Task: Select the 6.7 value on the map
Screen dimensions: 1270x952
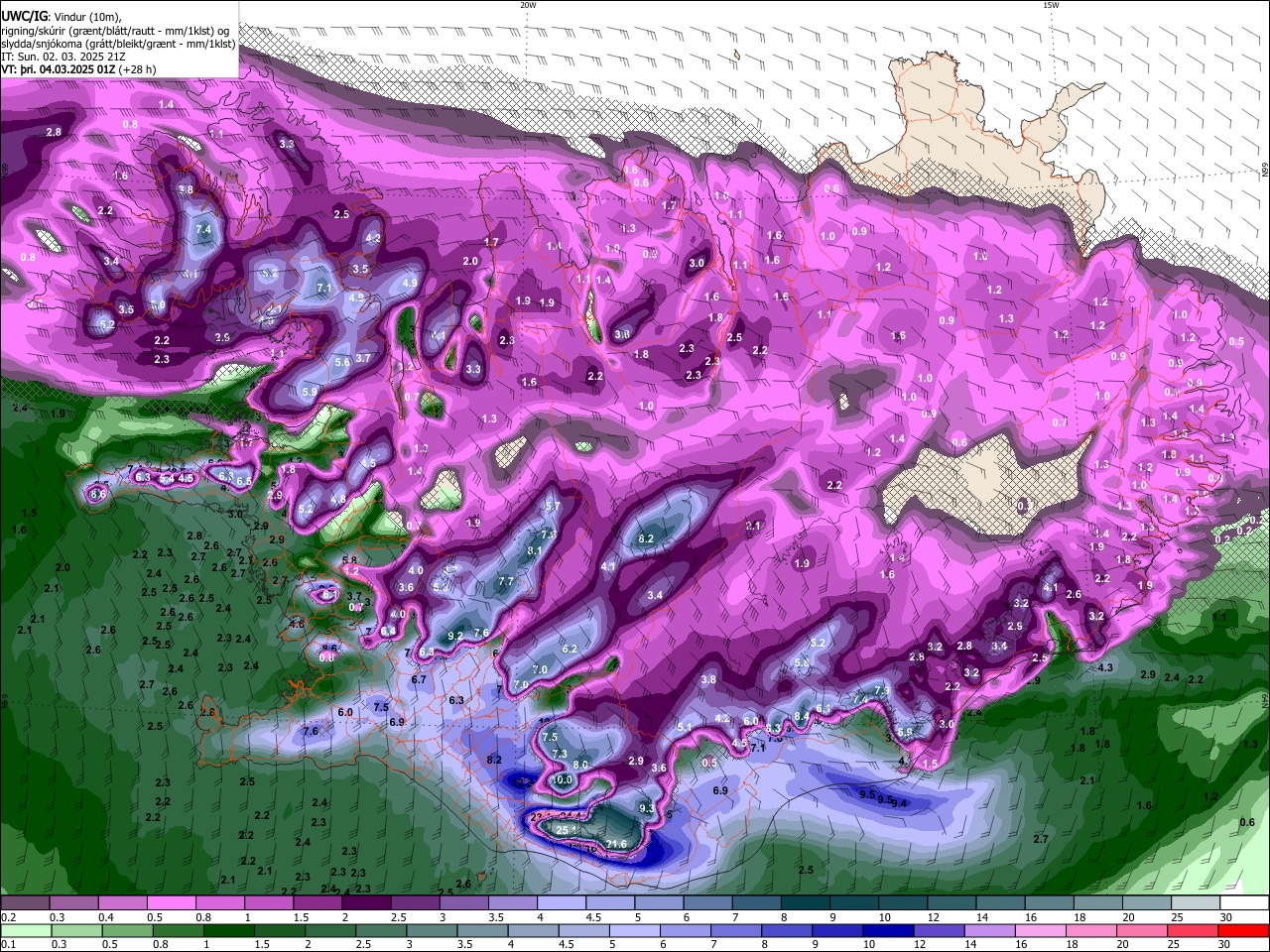Action: [419, 679]
